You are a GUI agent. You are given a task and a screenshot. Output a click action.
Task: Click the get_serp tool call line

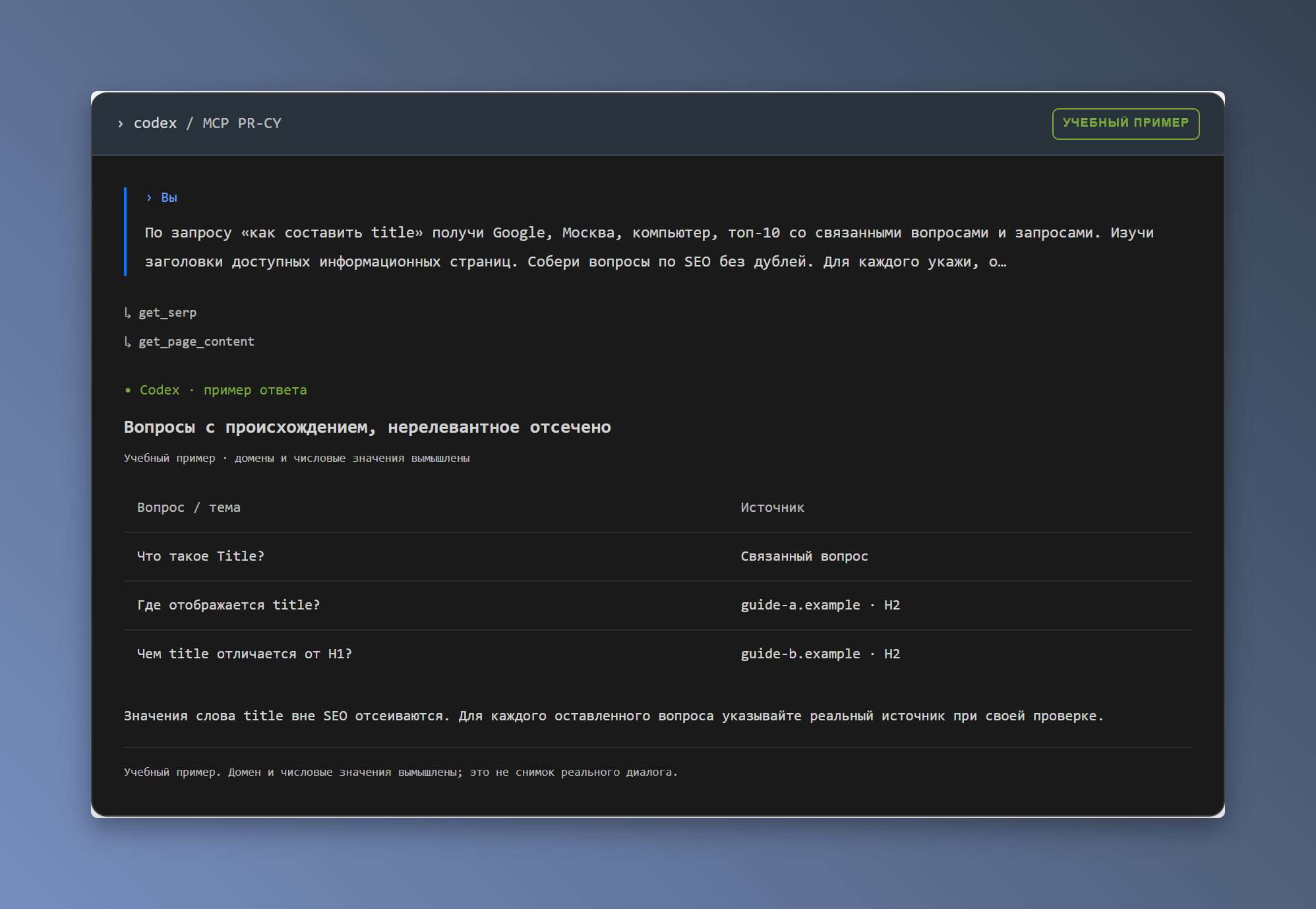tap(160, 313)
